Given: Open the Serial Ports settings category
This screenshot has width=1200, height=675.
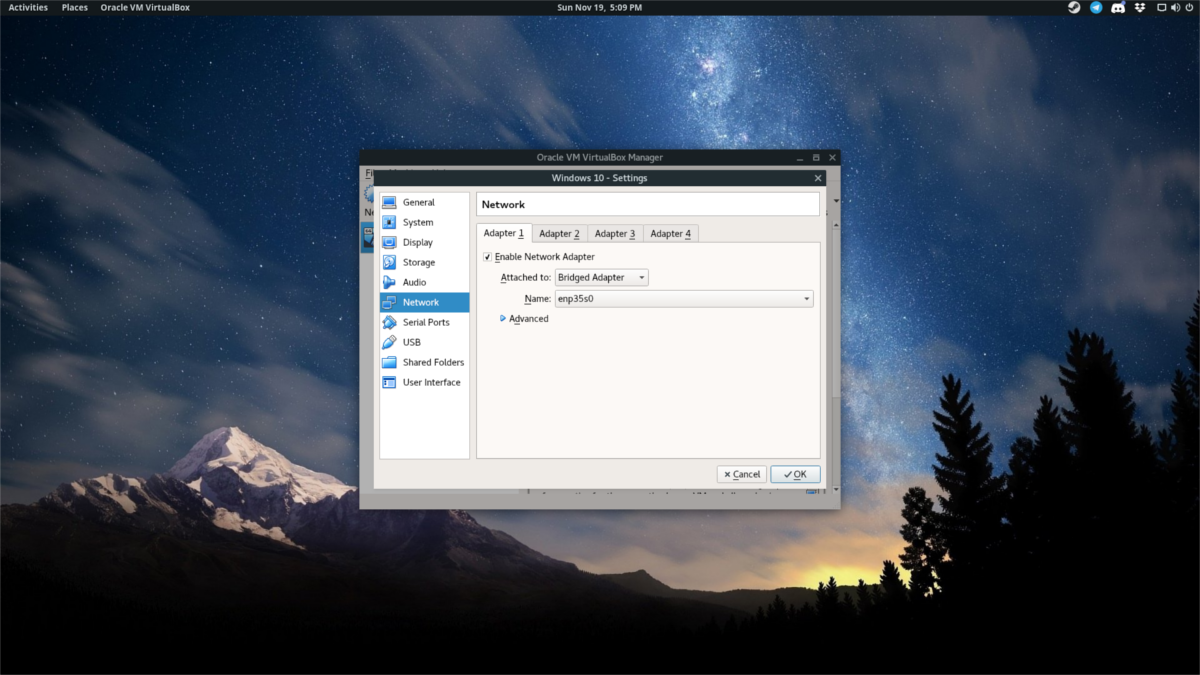Looking at the screenshot, I should coord(425,323).
